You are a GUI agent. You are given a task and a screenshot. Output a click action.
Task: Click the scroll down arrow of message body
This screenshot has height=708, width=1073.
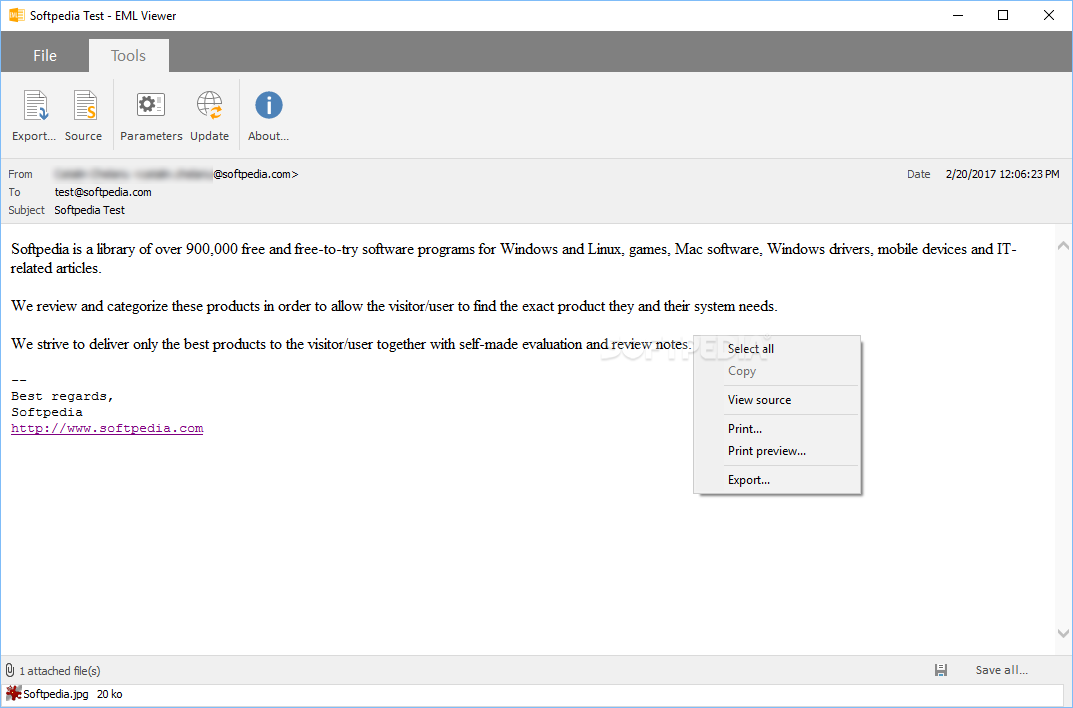point(1063,633)
